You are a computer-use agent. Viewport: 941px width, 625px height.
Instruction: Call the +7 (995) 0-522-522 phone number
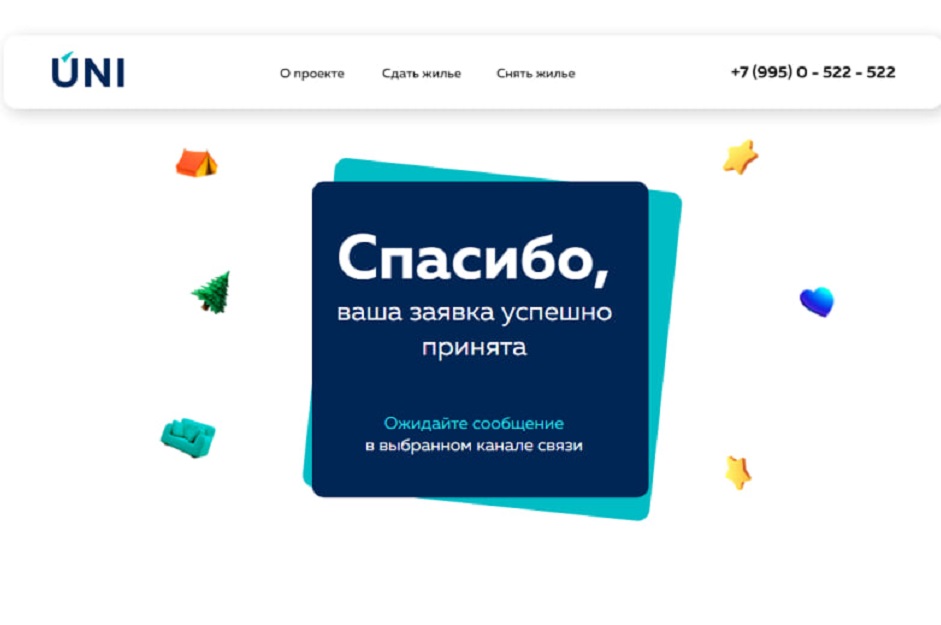coord(813,72)
